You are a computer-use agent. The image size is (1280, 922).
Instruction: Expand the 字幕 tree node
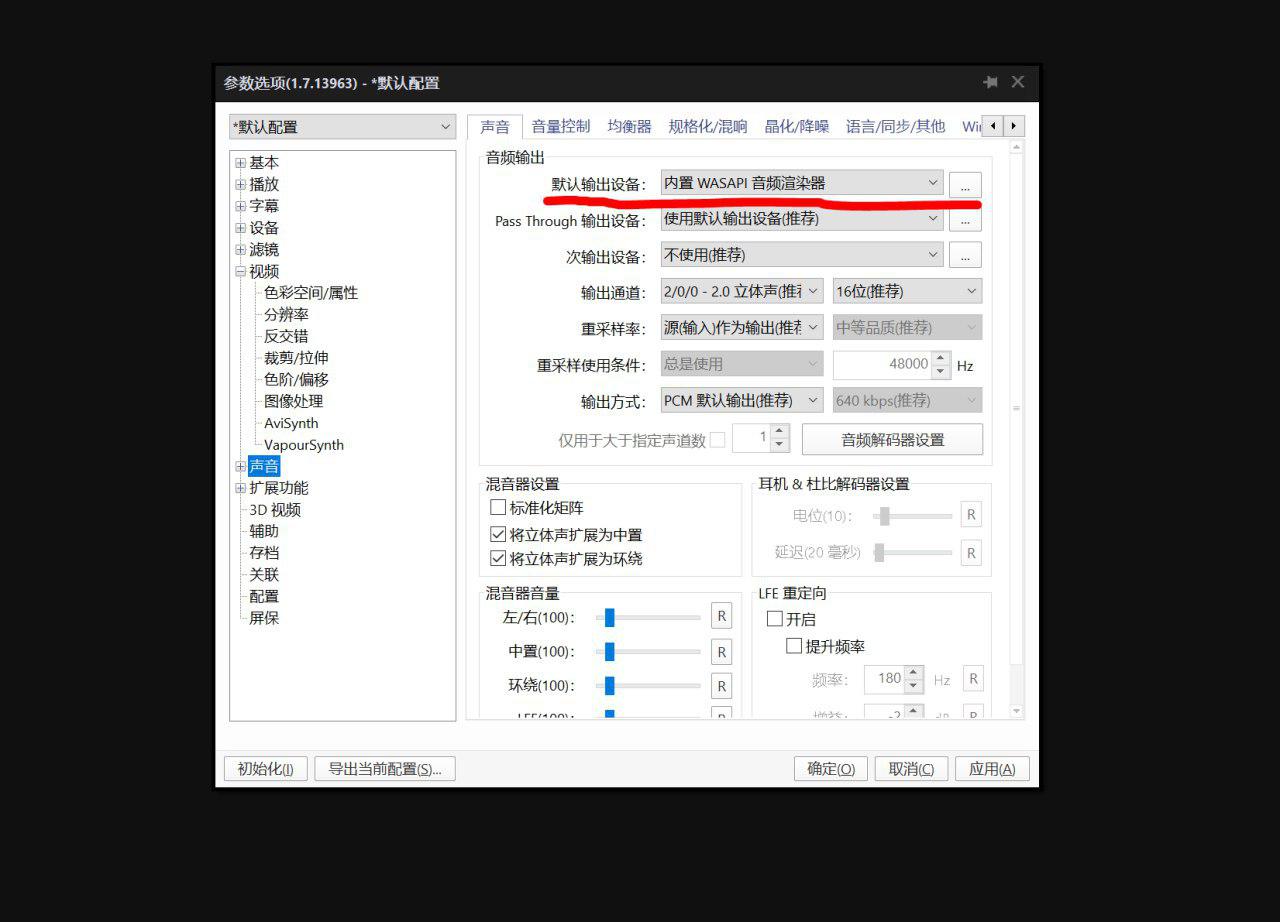click(x=240, y=206)
